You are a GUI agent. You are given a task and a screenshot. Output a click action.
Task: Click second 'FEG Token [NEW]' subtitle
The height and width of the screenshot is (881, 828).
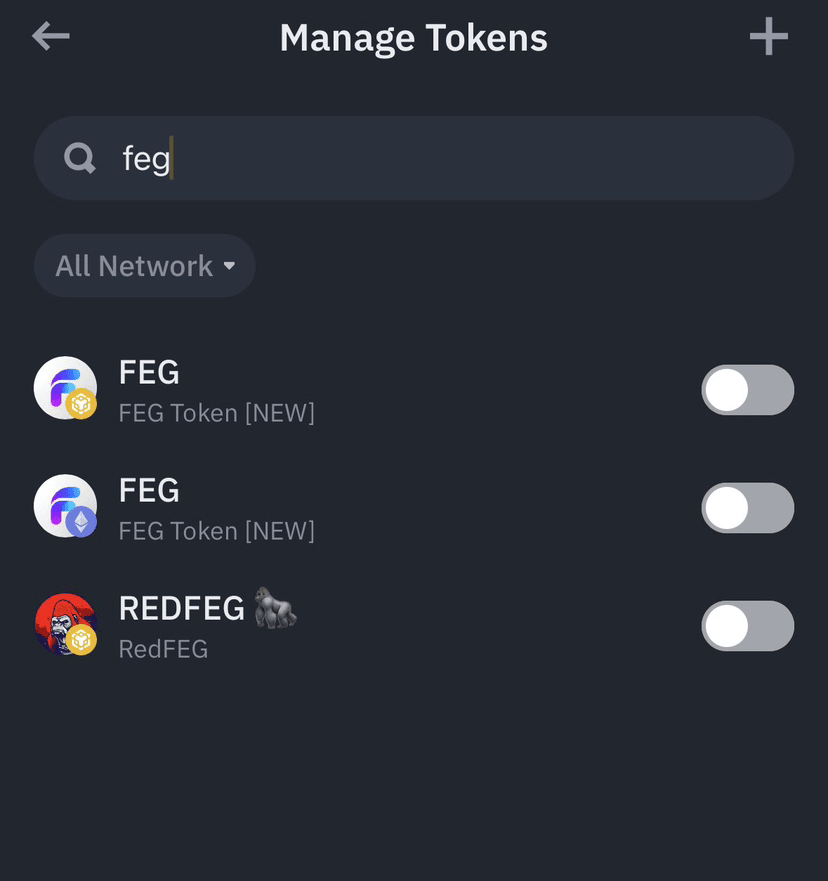point(216,532)
